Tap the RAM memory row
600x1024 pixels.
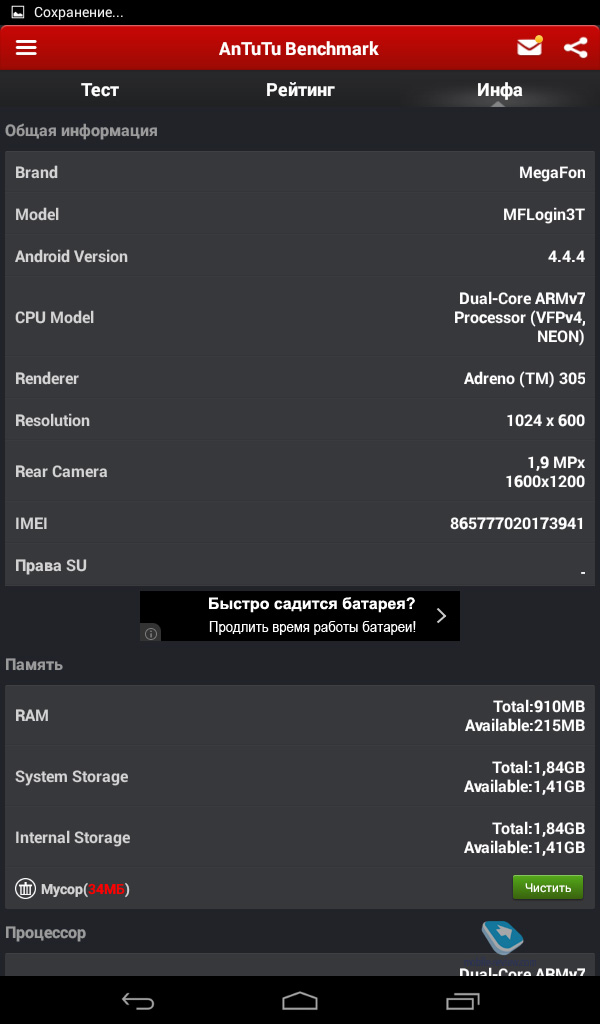pyautogui.click(x=300, y=716)
